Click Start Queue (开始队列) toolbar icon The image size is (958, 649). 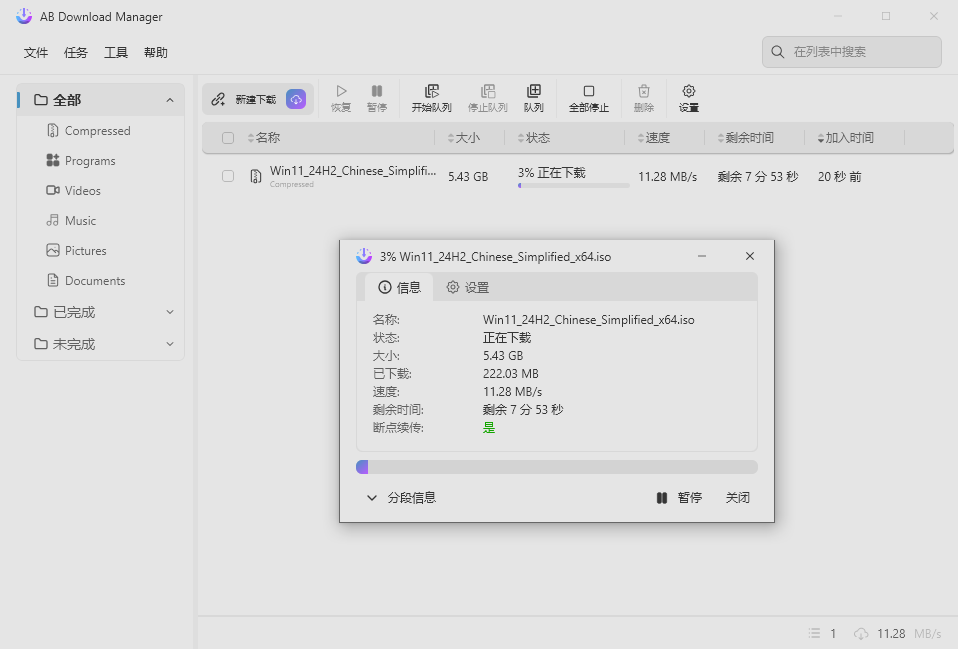point(431,91)
